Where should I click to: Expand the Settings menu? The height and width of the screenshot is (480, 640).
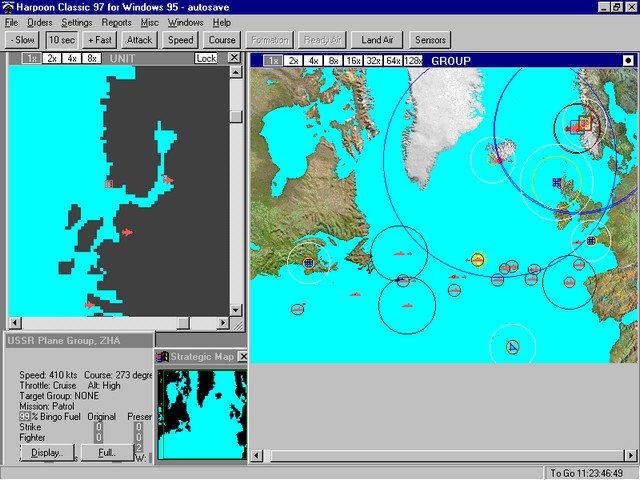tap(77, 22)
